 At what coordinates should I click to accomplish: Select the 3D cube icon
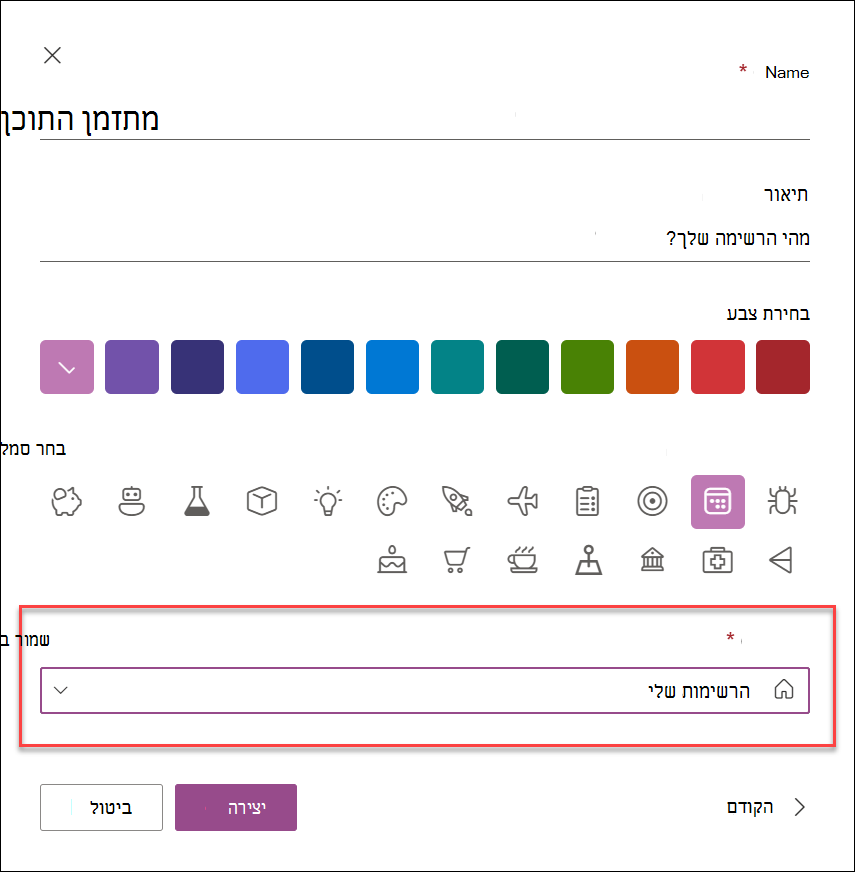pyautogui.click(x=262, y=502)
